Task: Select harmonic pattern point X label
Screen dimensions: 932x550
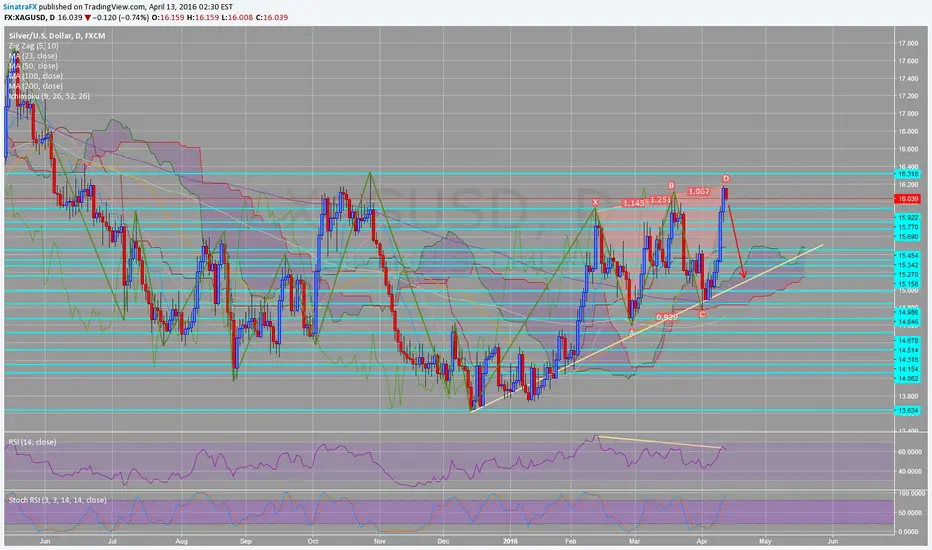Action: [x=595, y=203]
